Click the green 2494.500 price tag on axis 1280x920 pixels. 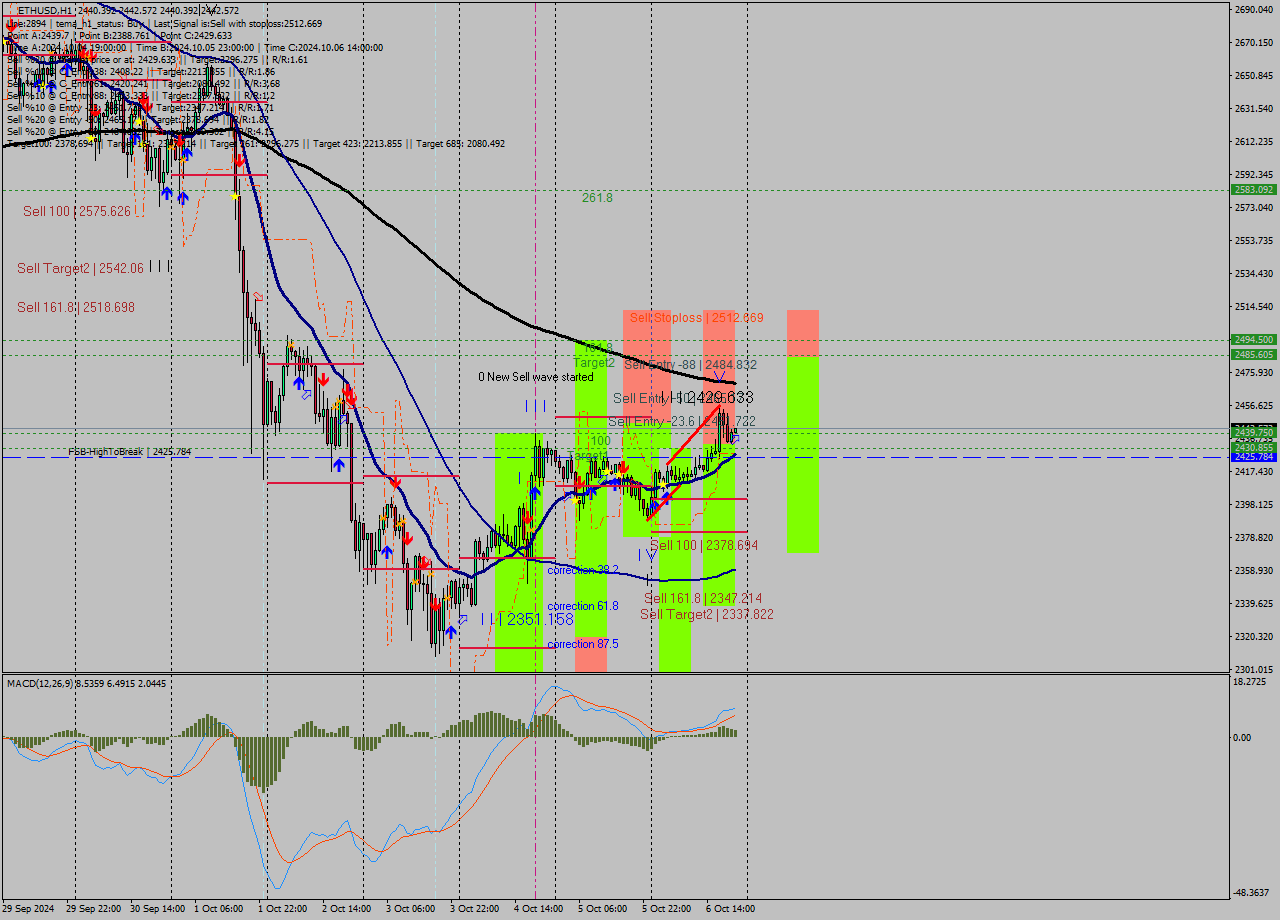coord(1253,339)
